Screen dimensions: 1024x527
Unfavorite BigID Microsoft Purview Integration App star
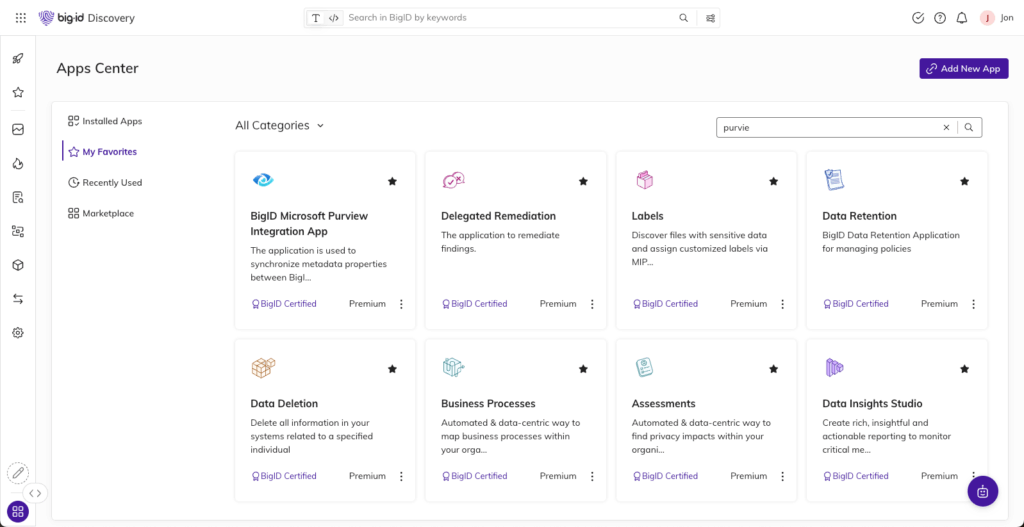pos(392,181)
